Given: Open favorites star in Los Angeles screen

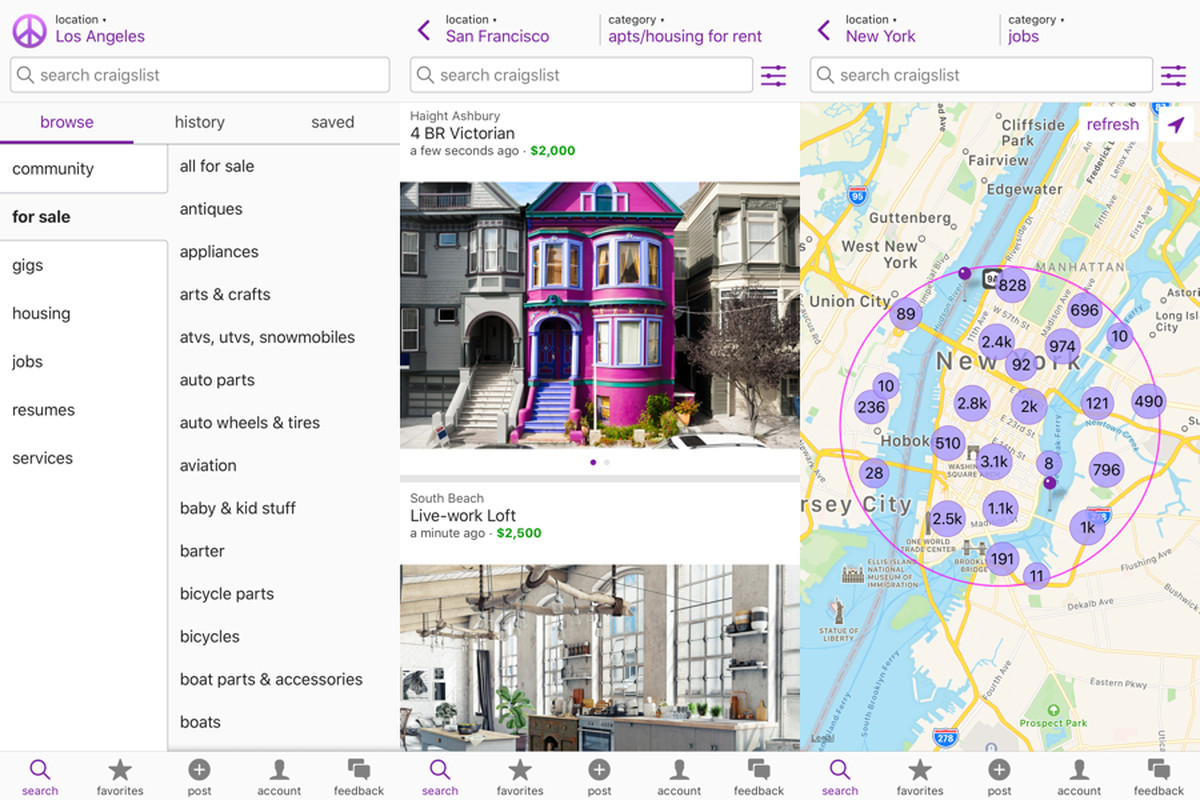Looking at the screenshot, I should click(x=120, y=776).
